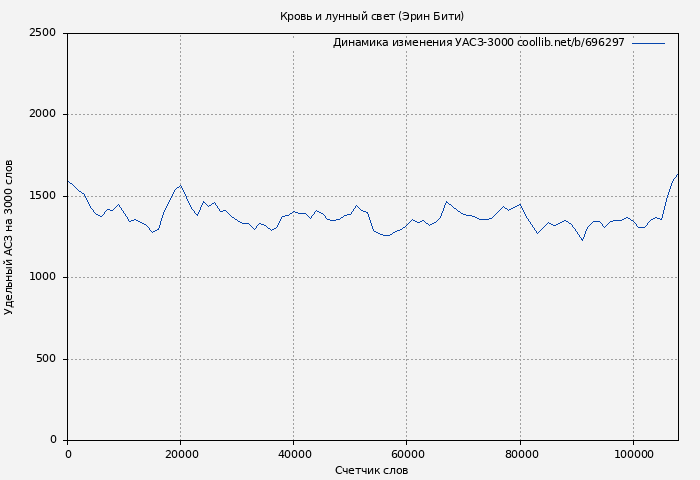Select the 1000 tick label on y-axis
Viewport: 700px width, 480px height.
pos(42,277)
